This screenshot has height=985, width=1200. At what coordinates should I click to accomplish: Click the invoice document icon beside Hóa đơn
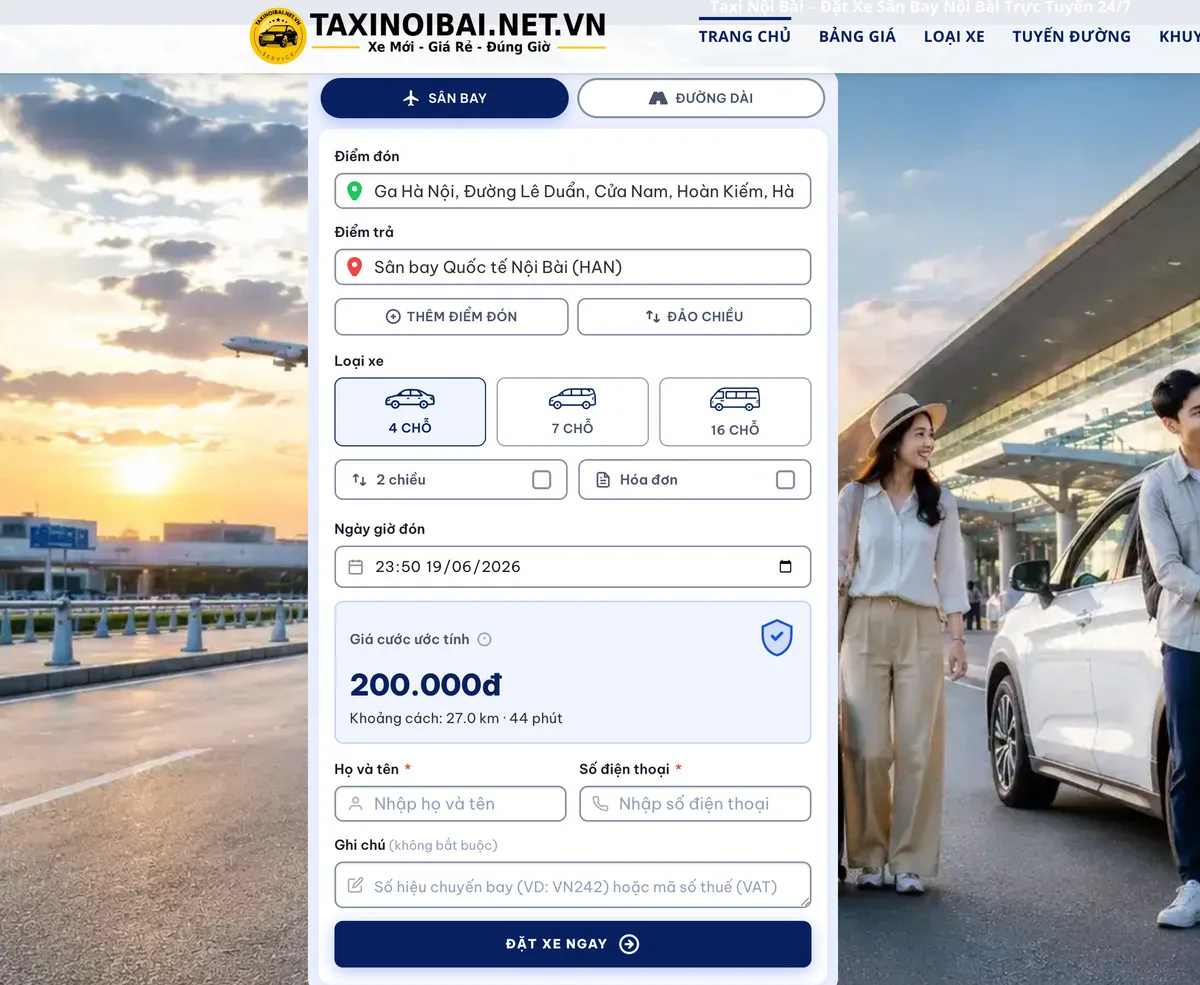pos(603,480)
